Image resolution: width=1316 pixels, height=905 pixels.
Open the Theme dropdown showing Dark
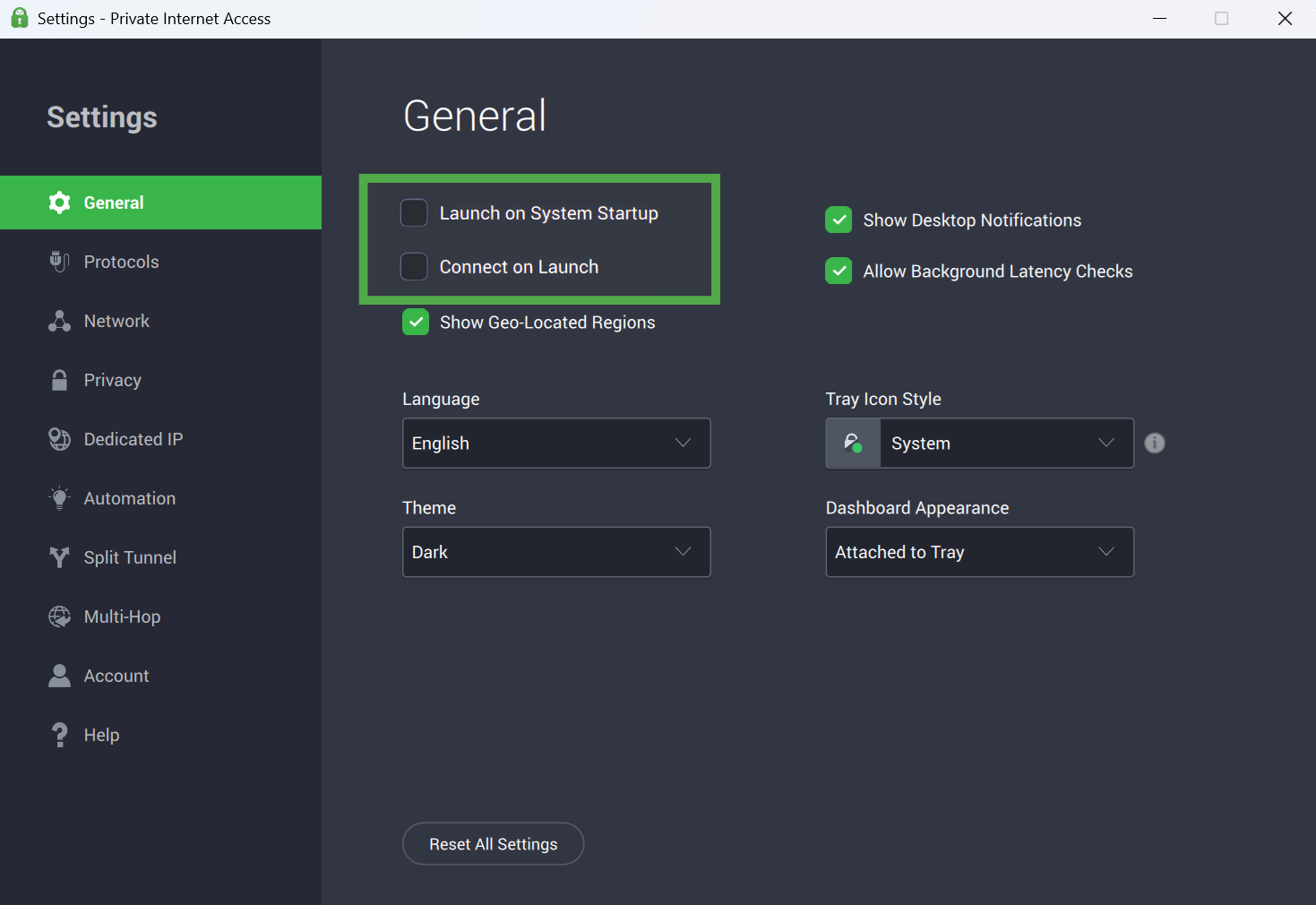(556, 552)
